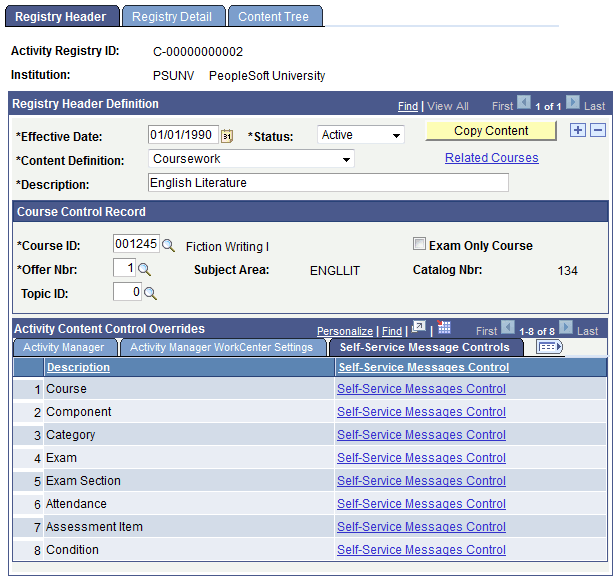Click the Offer Nbr input field
The width and height of the screenshot is (616, 581).
(125, 268)
